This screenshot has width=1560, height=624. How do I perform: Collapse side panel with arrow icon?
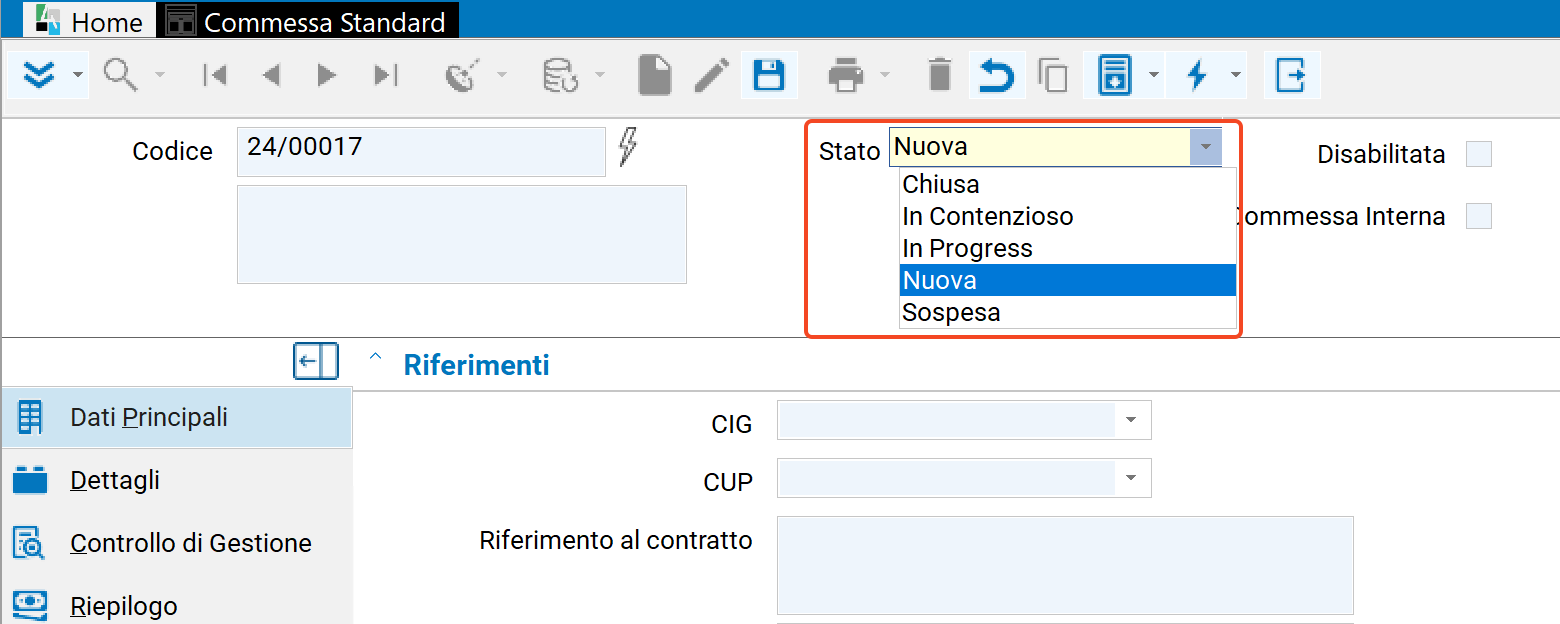click(x=316, y=361)
